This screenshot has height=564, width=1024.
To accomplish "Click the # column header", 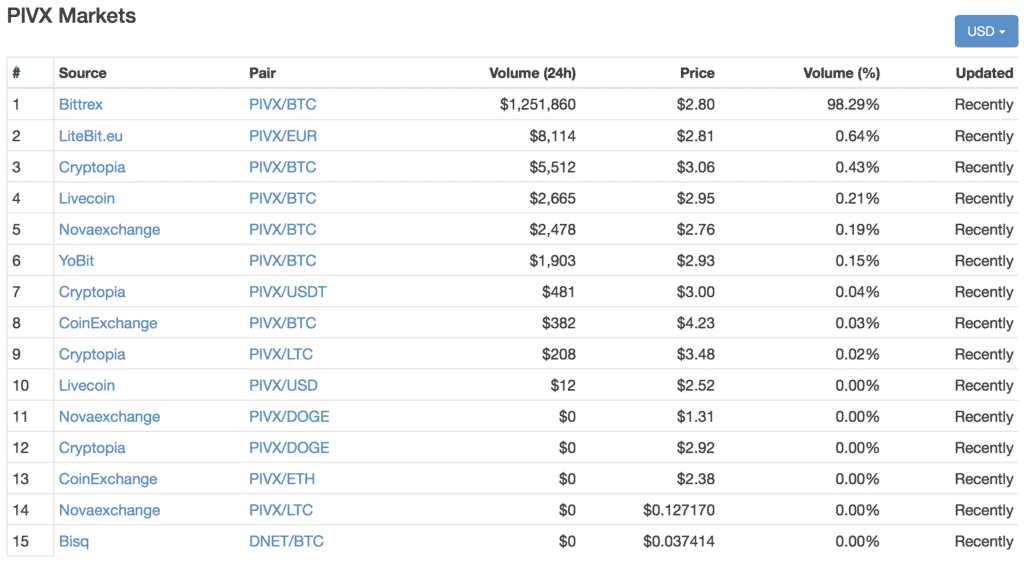I will pyautogui.click(x=16, y=73).
